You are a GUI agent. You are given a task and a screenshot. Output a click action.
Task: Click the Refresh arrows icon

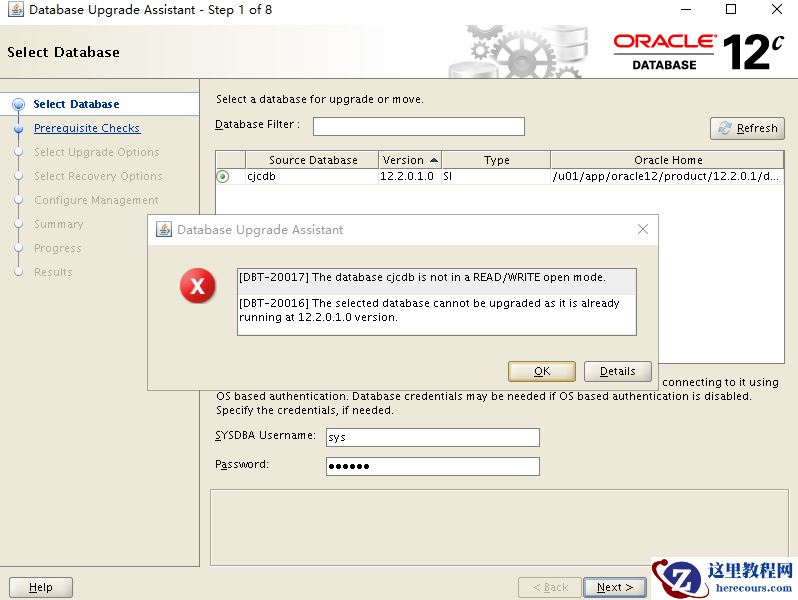point(724,128)
